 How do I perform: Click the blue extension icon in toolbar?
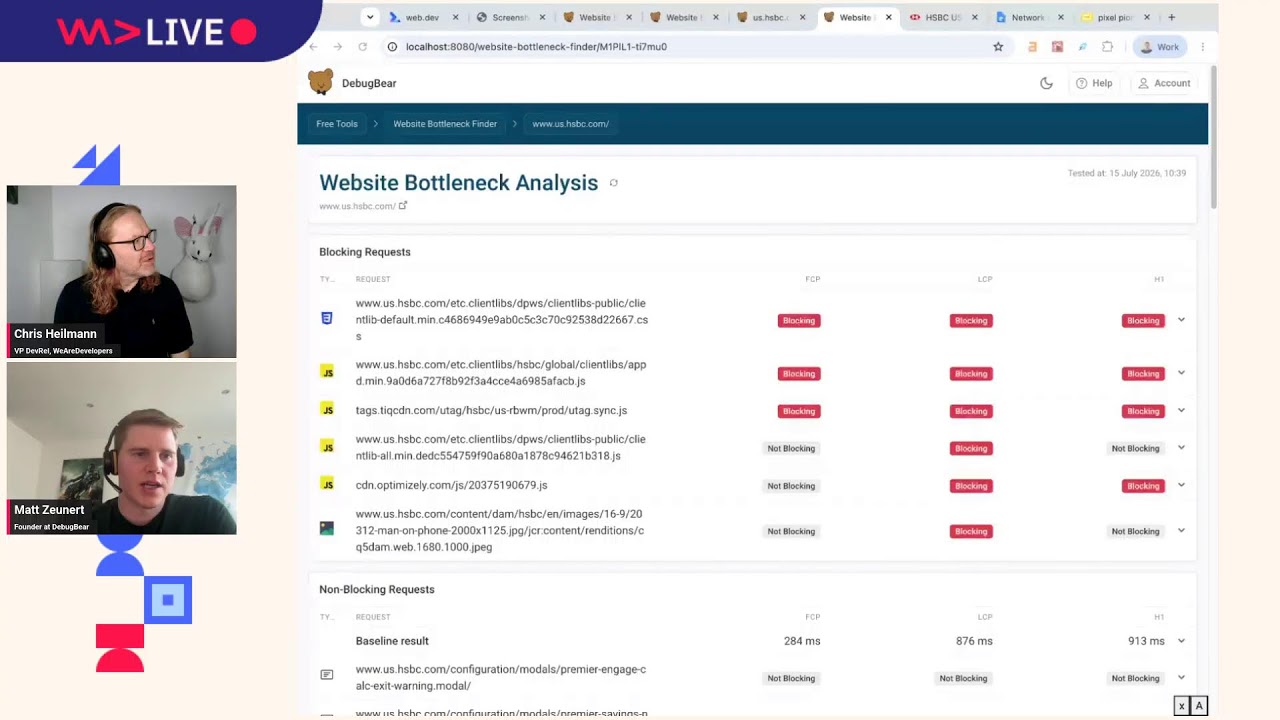coord(1082,47)
